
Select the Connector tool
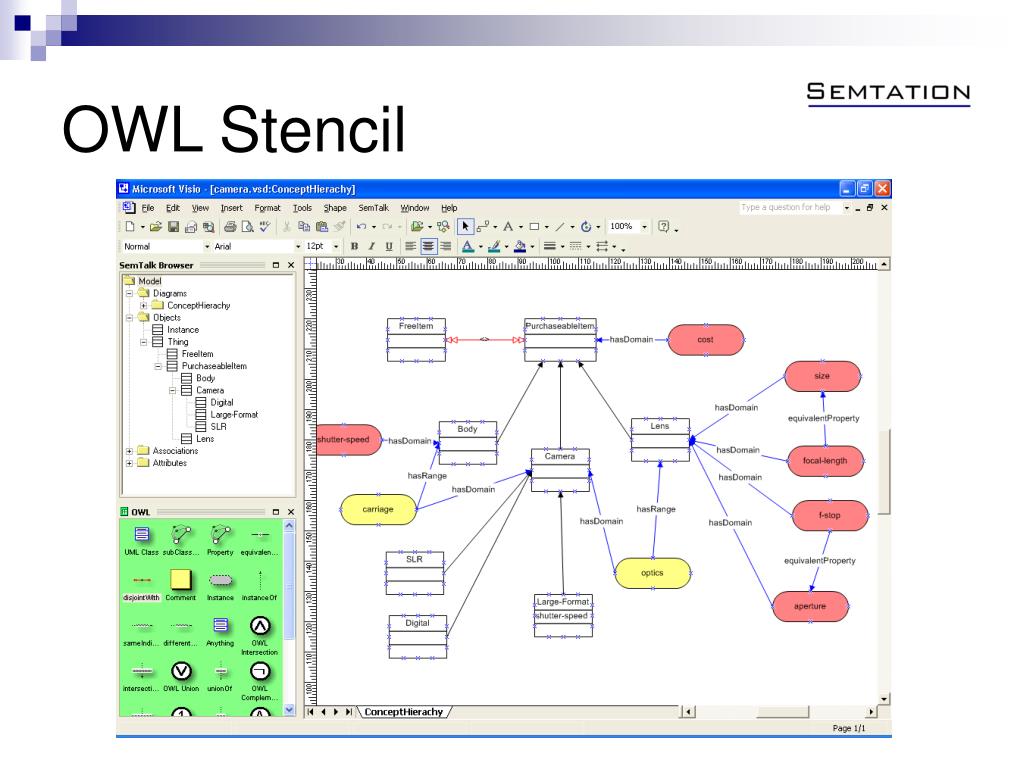tap(483, 227)
